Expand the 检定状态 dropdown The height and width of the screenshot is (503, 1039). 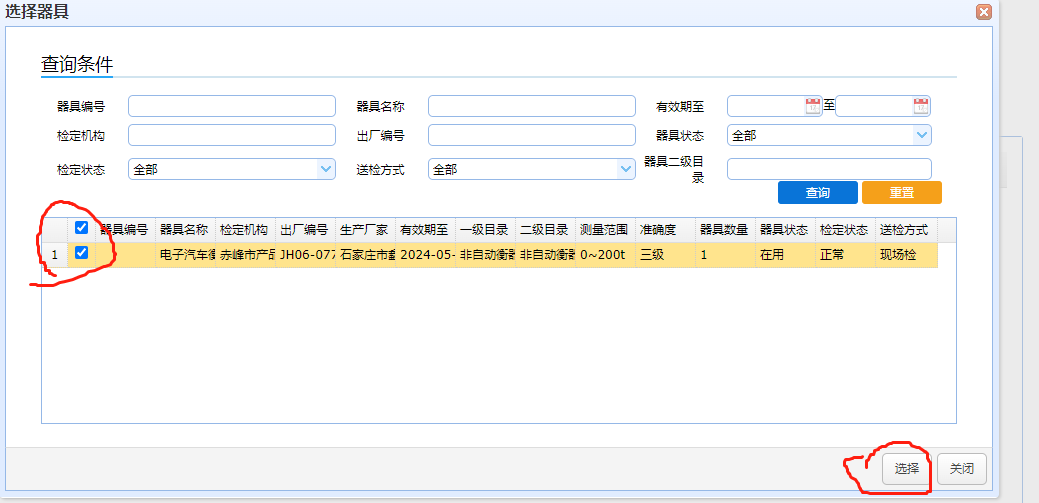[326, 170]
